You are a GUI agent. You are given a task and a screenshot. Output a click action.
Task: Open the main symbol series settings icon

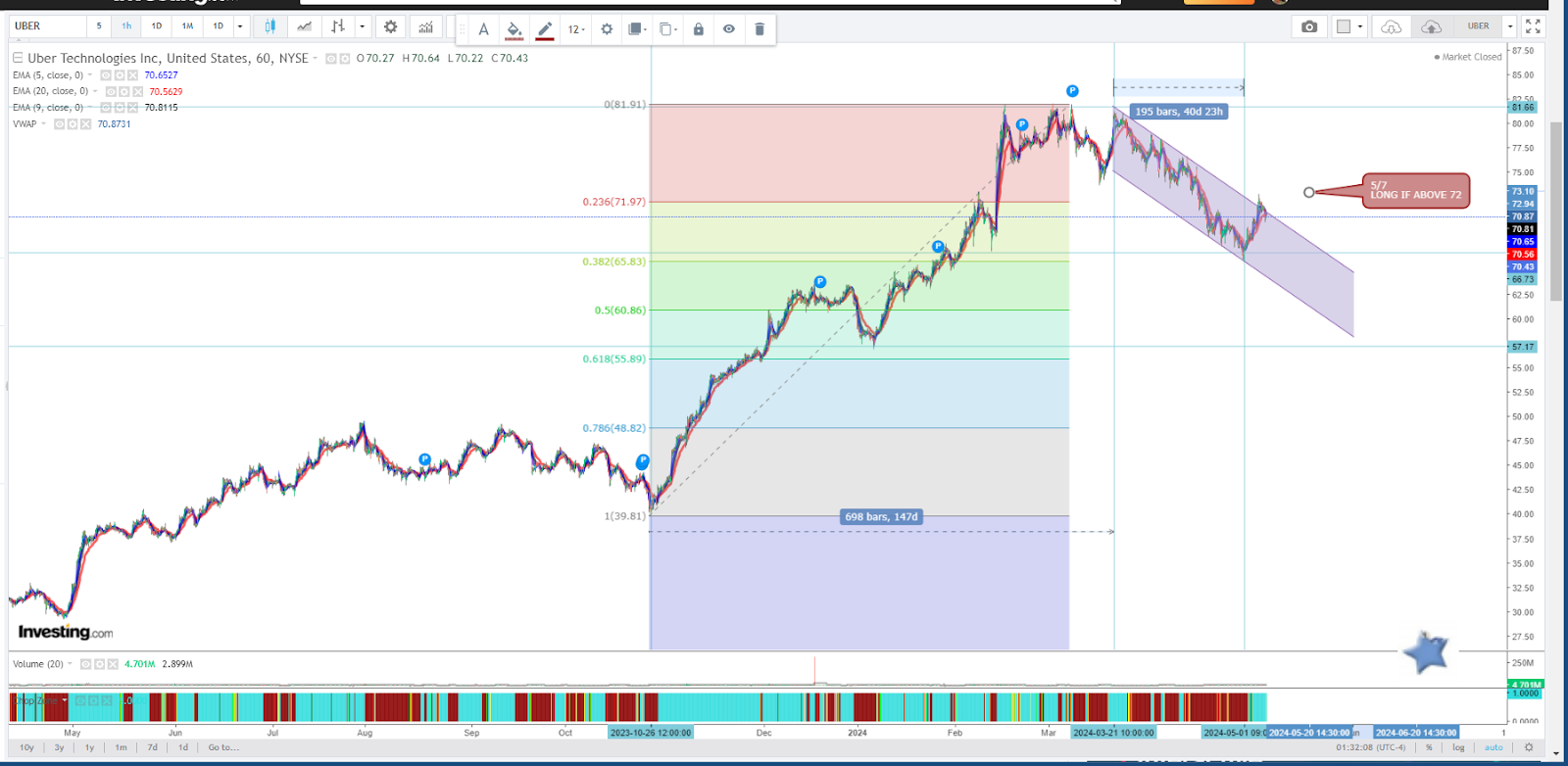pyautogui.click(x=345, y=59)
